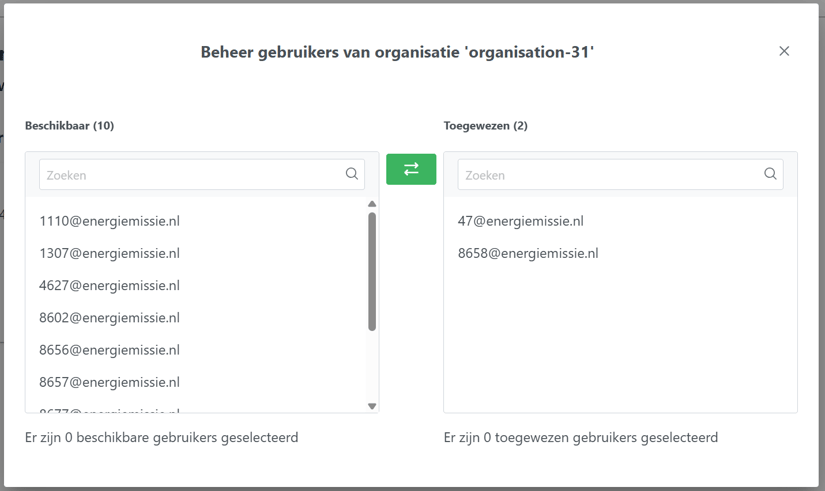825x491 pixels.
Task: Focus the Beschikbaar Zoeken search field
Action: (190, 175)
